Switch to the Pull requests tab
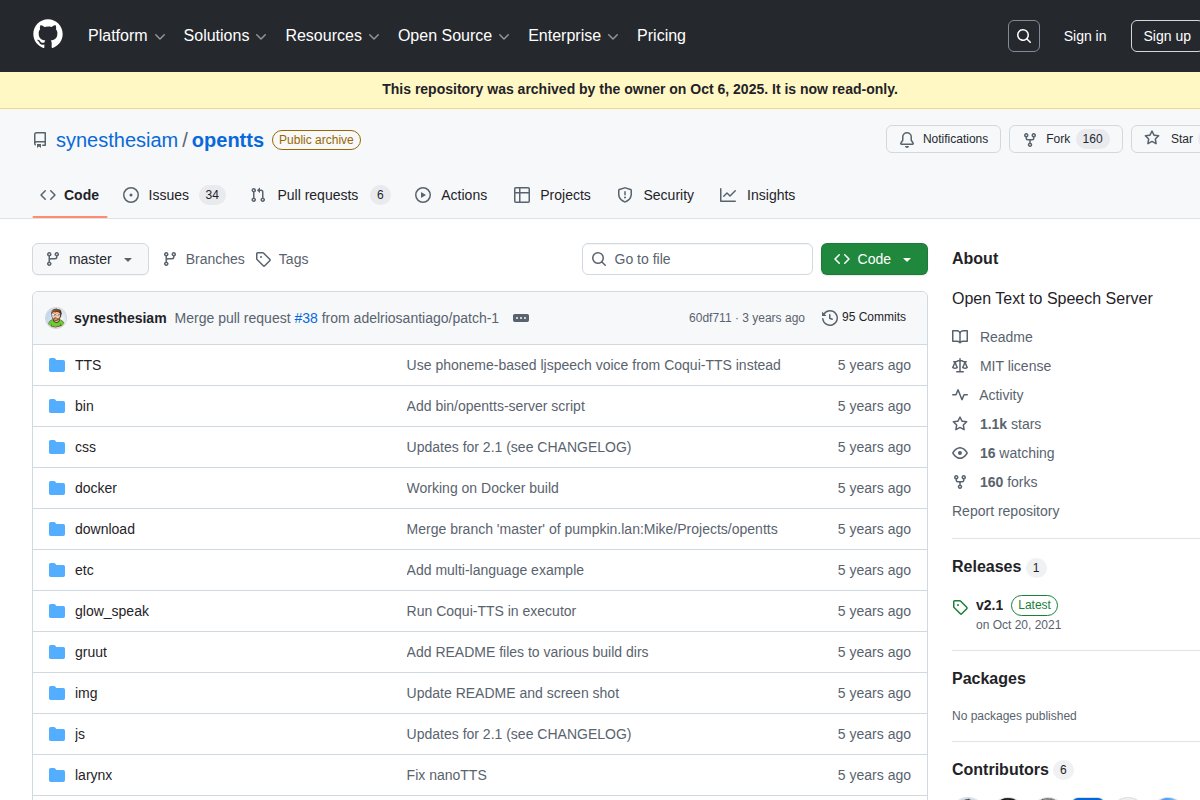The image size is (1200, 800). coord(317,195)
